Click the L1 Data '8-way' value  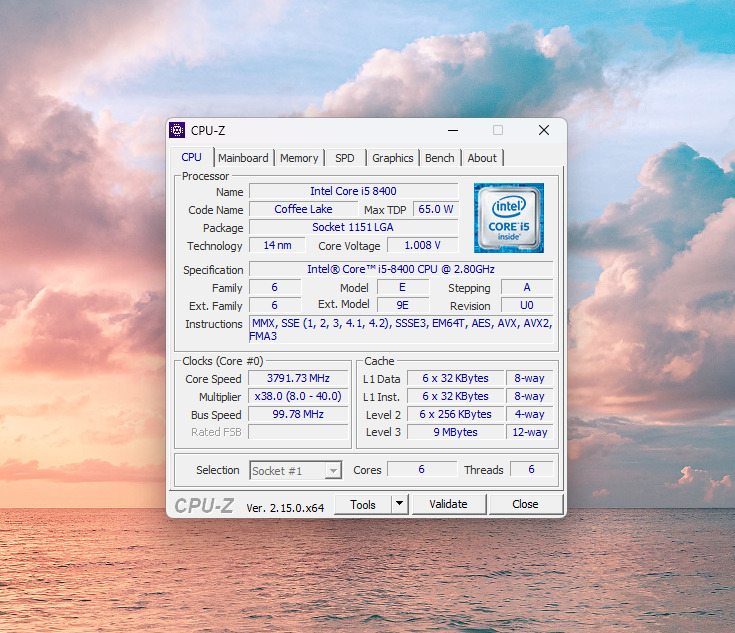(530, 378)
